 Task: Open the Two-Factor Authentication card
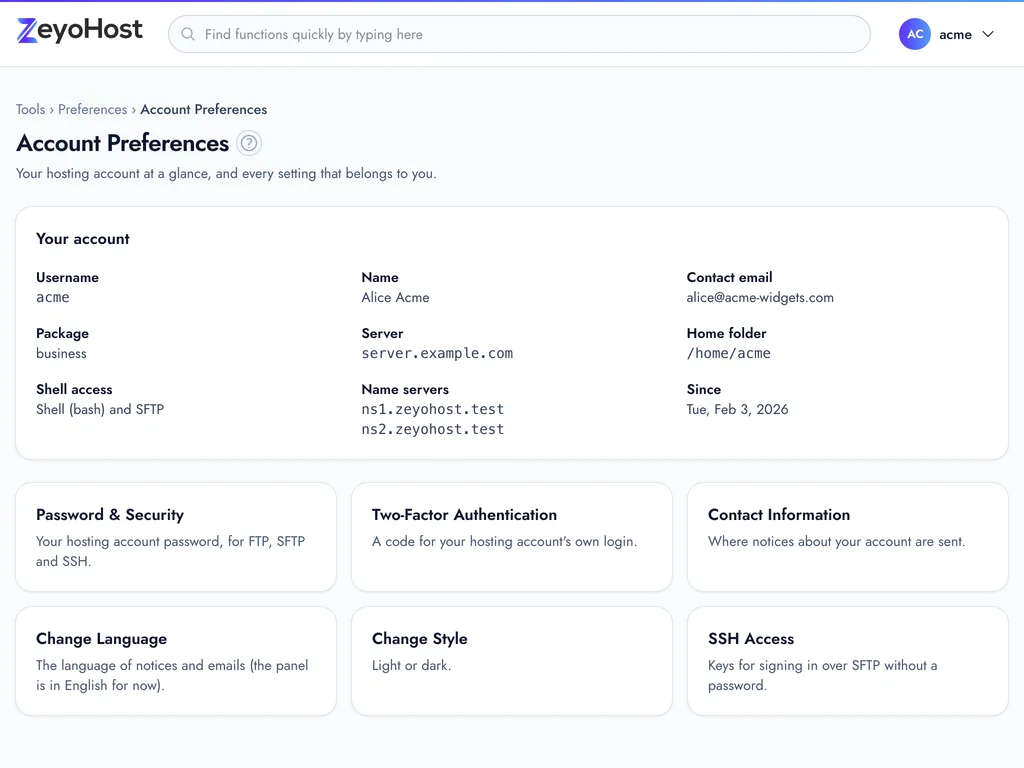pos(512,537)
